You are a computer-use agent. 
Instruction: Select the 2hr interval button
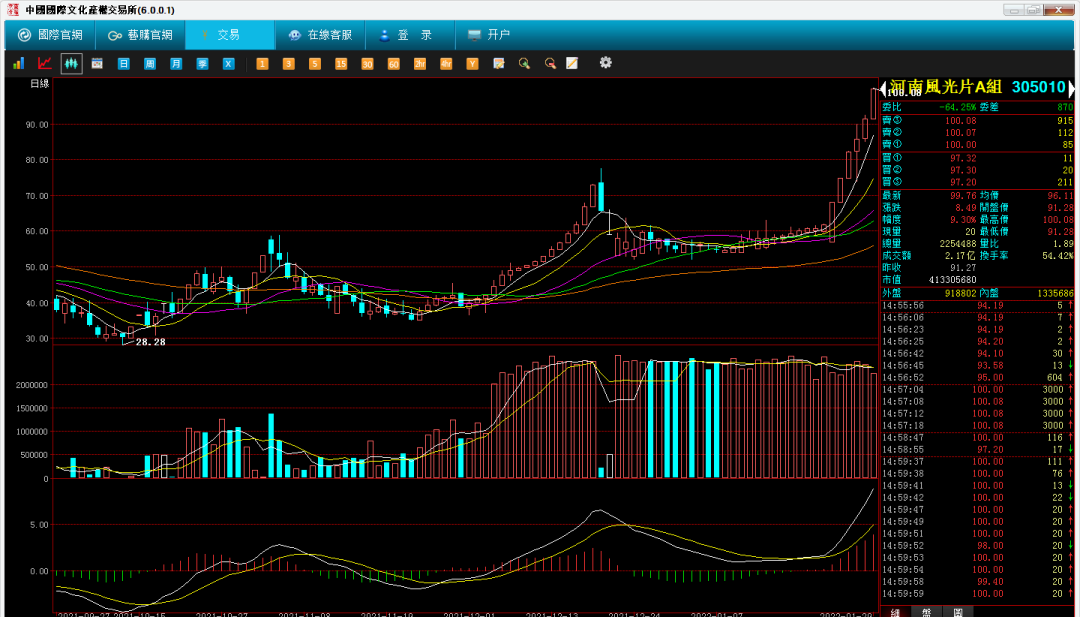click(x=420, y=63)
